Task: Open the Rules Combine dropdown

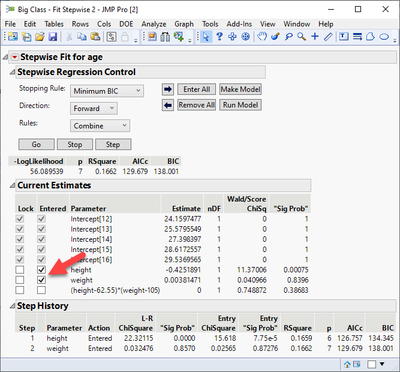Action: coord(100,126)
